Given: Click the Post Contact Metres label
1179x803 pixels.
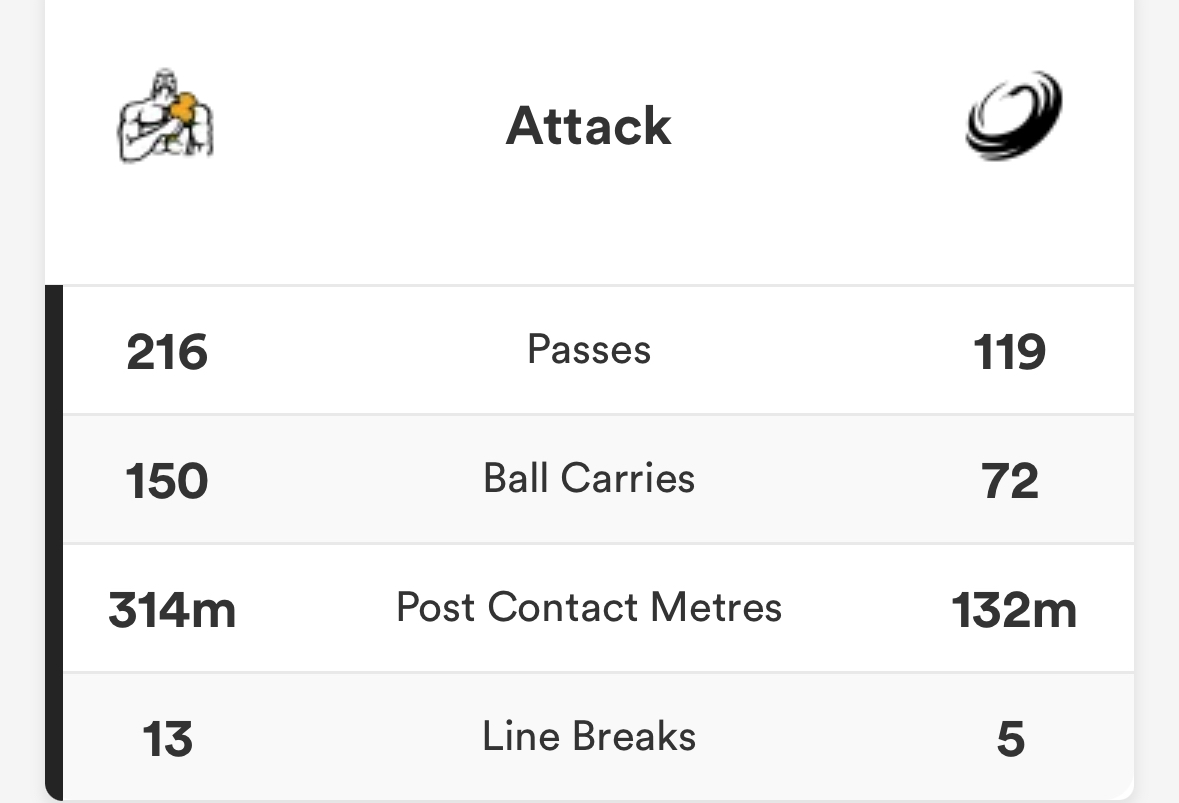Looking at the screenshot, I should [x=588, y=607].
